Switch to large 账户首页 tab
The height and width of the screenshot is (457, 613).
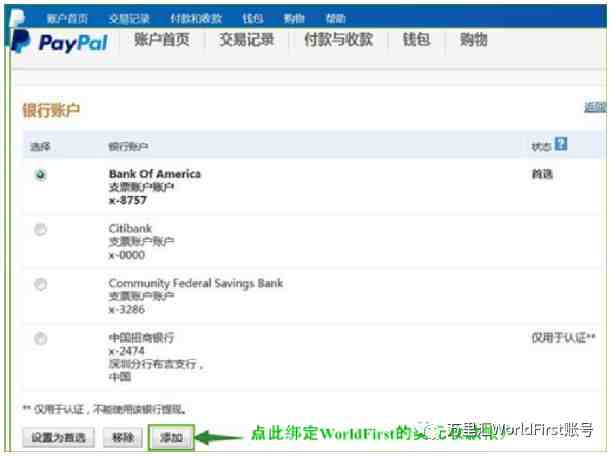[162, 40]
